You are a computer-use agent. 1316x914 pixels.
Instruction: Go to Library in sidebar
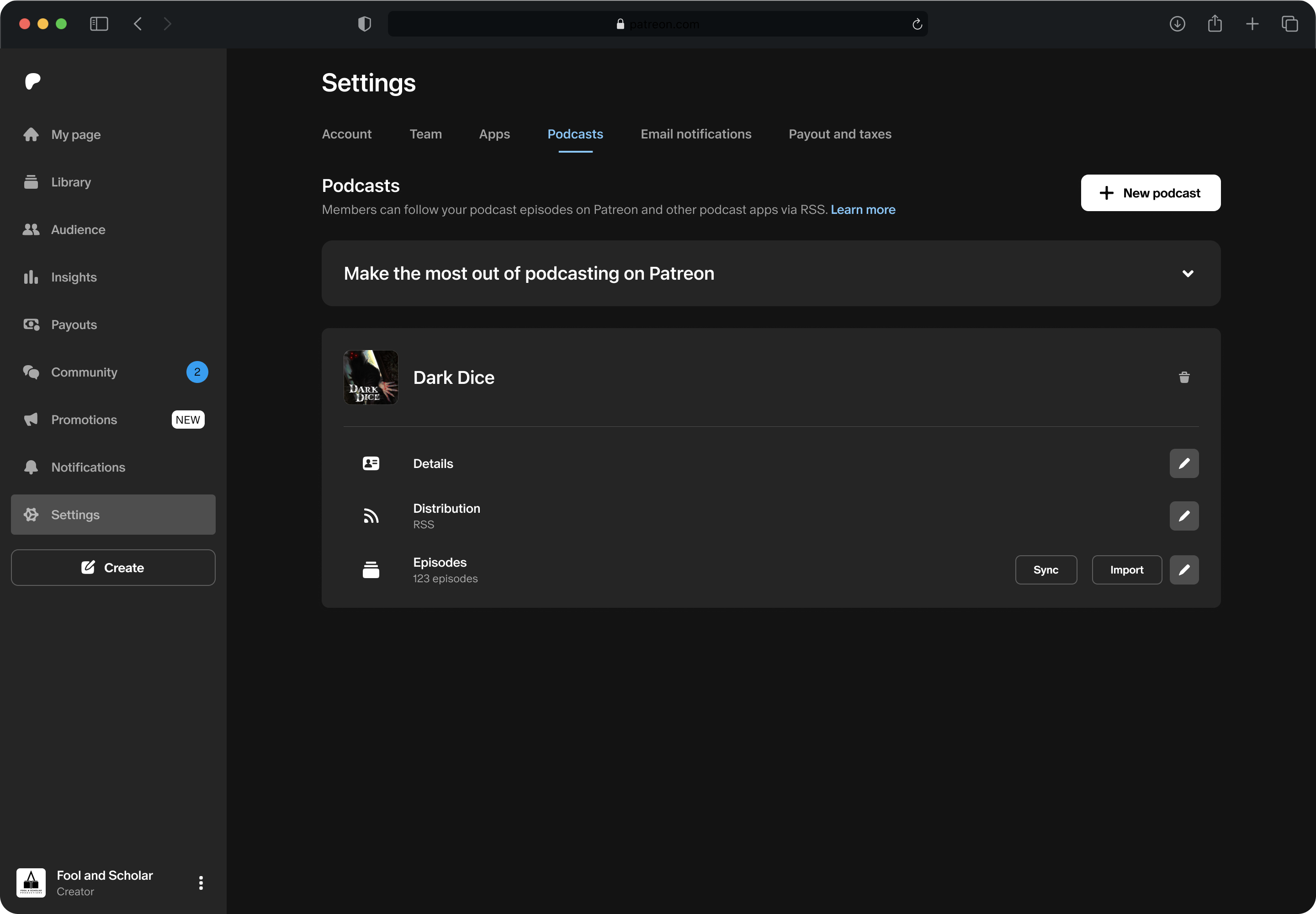click(x=113, y=182)
